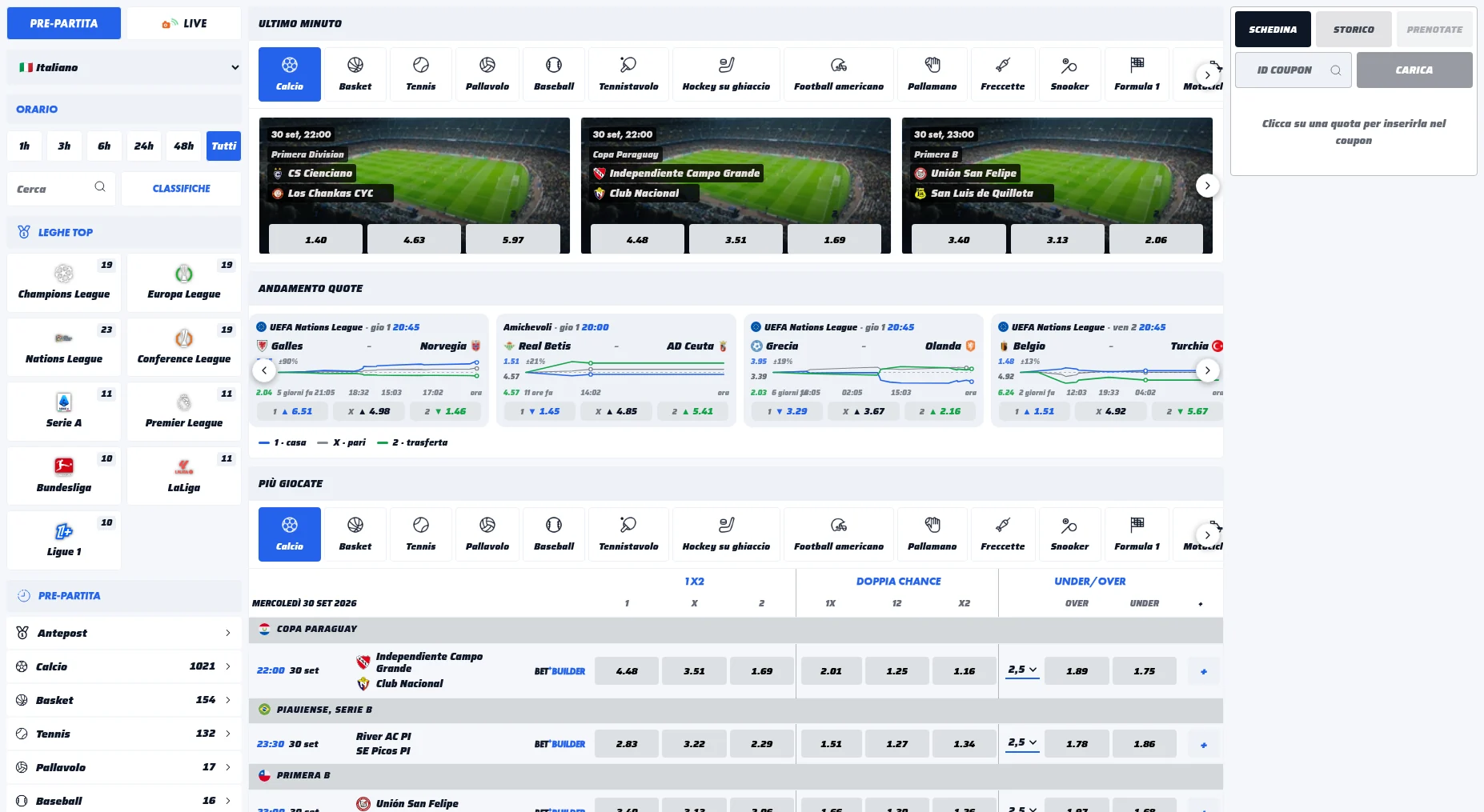Open the Italiano language dropdown
The width and height of the screenshot is (1484, 812).
coord(124,67)
